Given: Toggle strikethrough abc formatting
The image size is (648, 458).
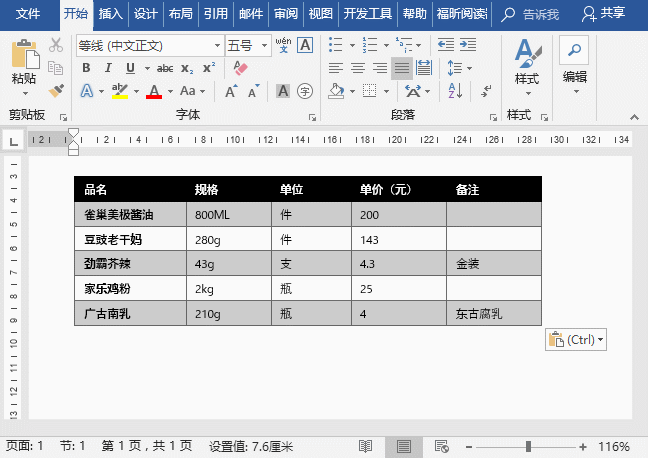Looking at the screenshot, I should tap(164, 68).
